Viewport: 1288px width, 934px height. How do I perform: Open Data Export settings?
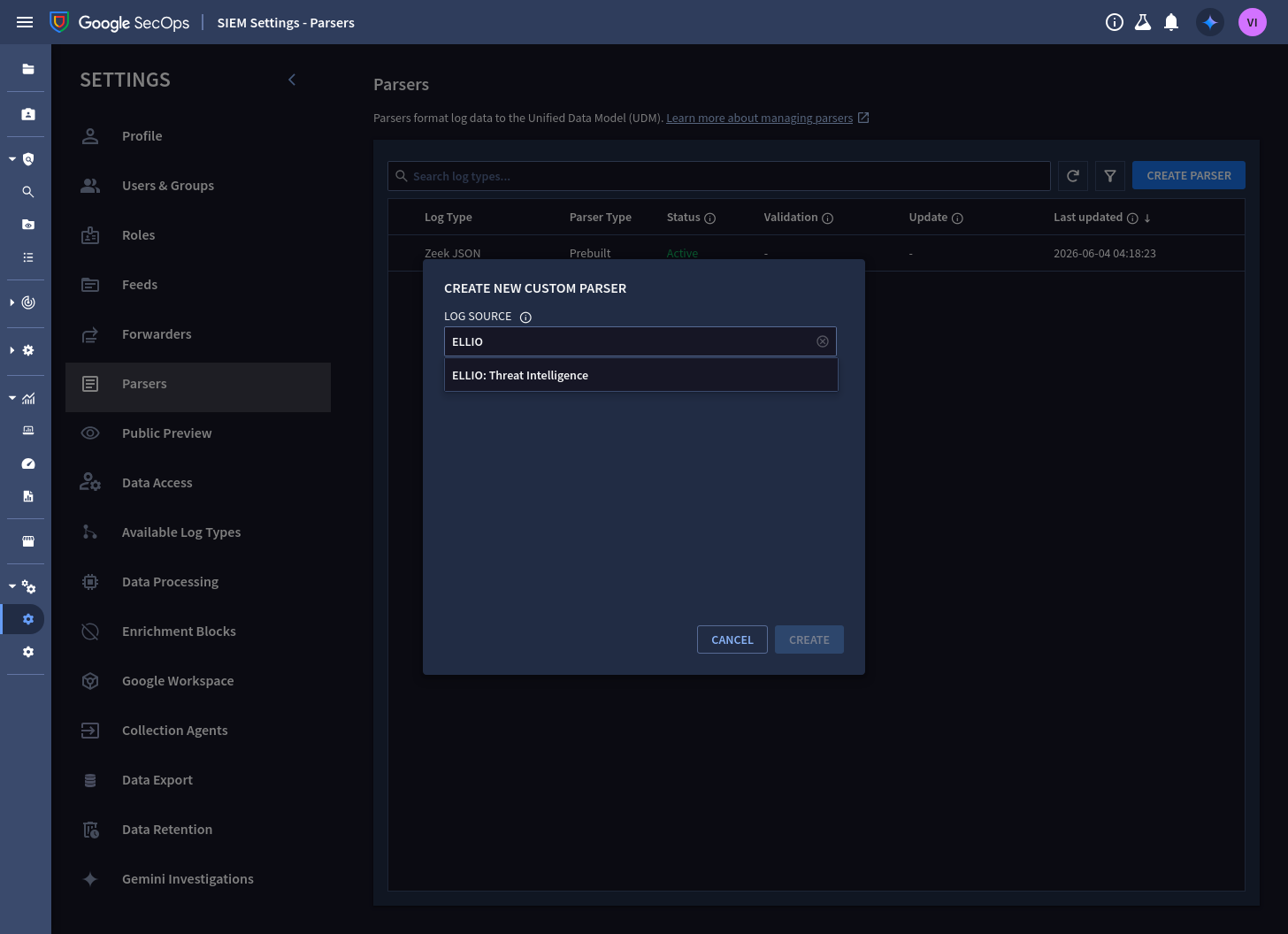point(198,780)
